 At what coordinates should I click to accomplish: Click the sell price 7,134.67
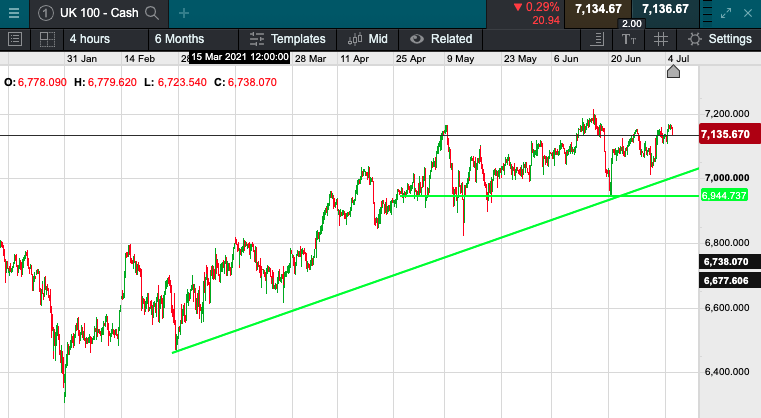click(598, 9)
